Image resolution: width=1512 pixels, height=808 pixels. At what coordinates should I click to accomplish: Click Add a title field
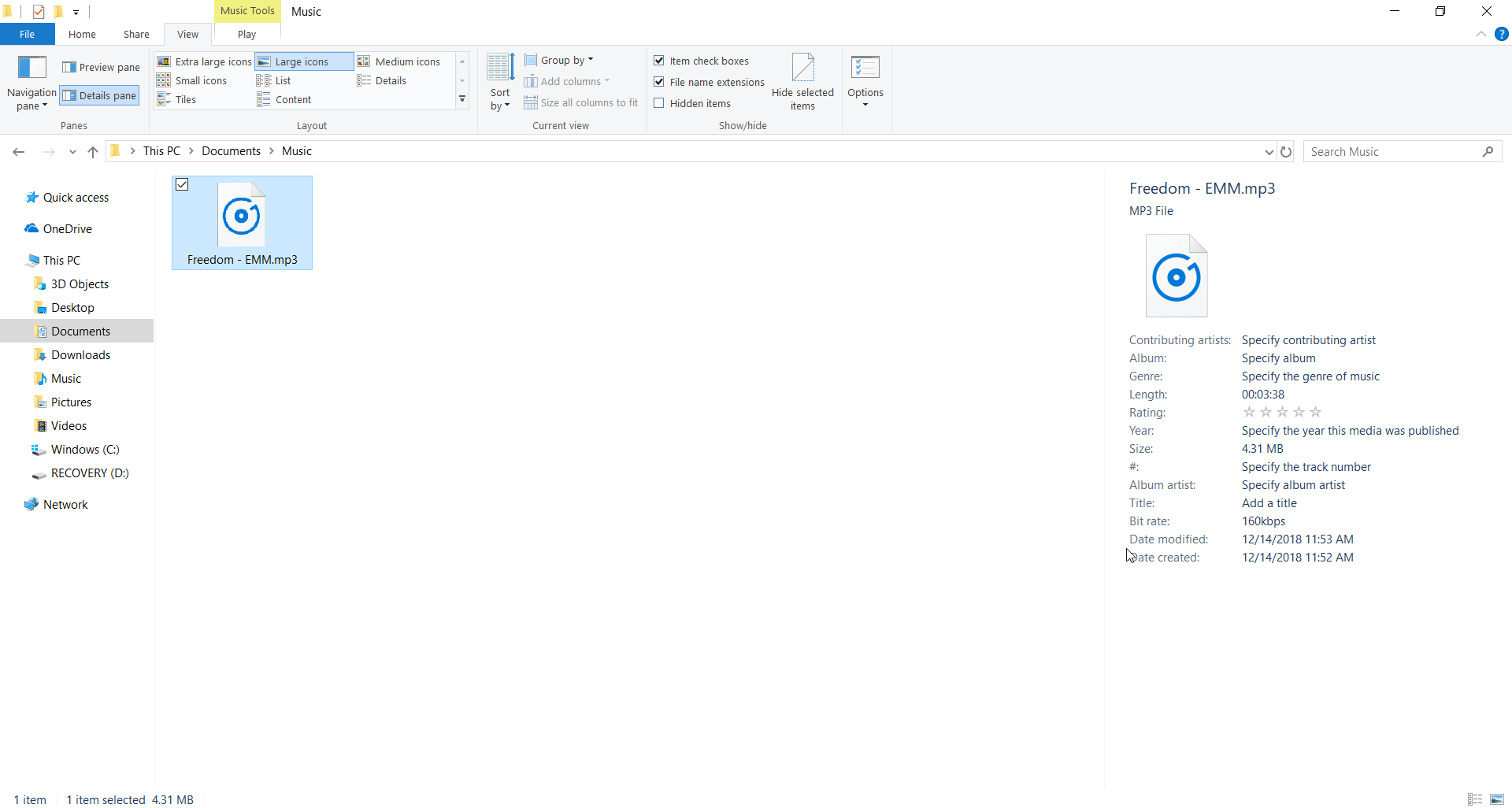1269,503
